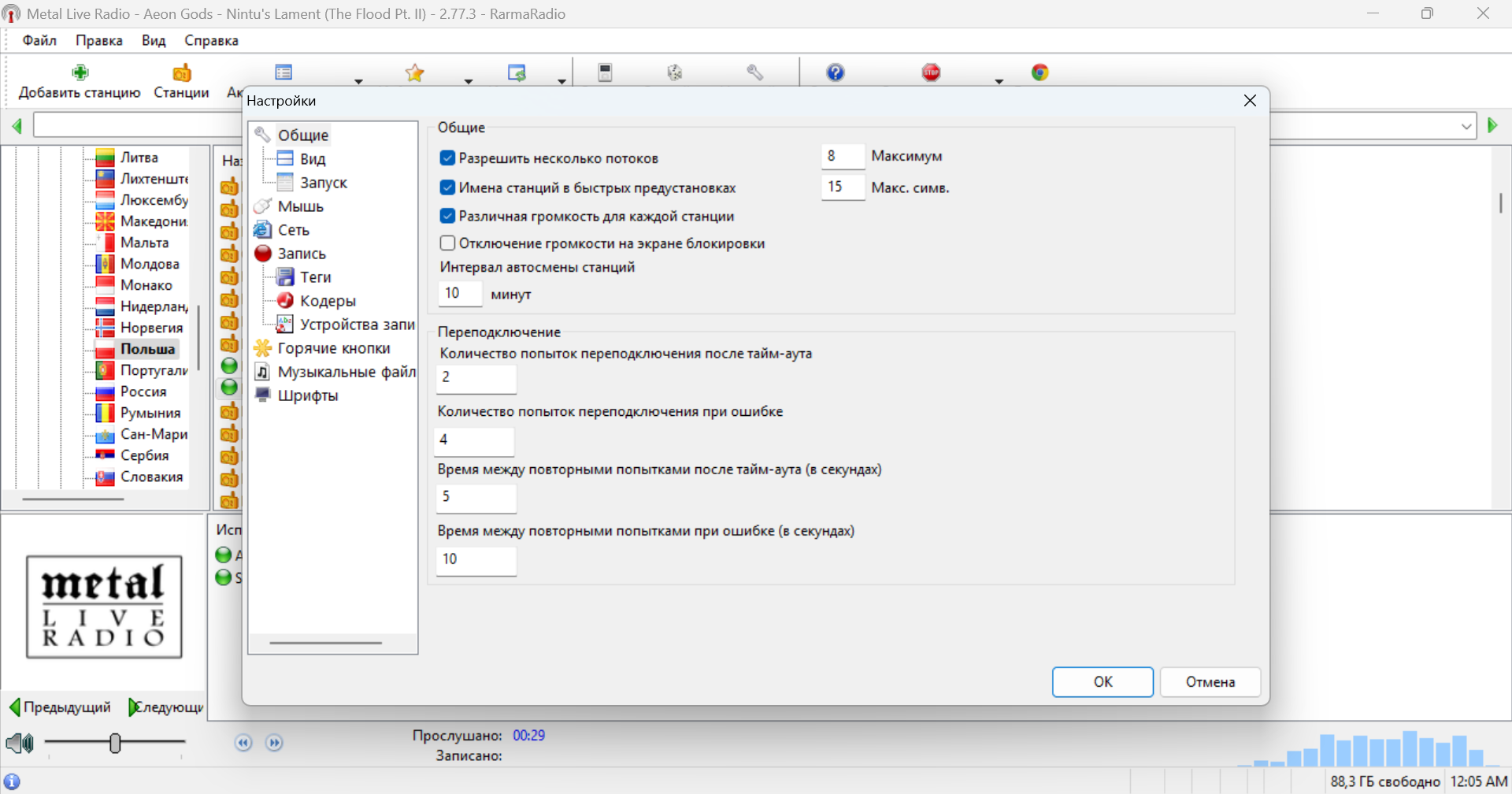Click the Отмена button
This screenshot has width=1512, height=794.
point(1210,682)
